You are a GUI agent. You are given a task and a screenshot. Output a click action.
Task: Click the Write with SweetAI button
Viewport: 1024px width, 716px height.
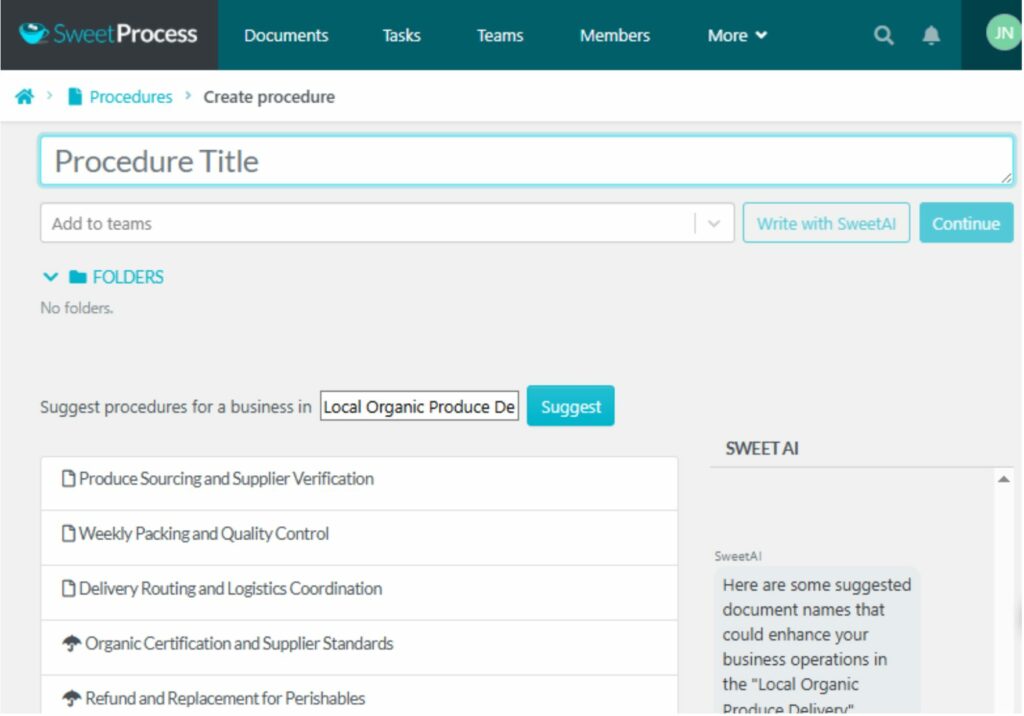pyautogui.click(x=826, y=223)
